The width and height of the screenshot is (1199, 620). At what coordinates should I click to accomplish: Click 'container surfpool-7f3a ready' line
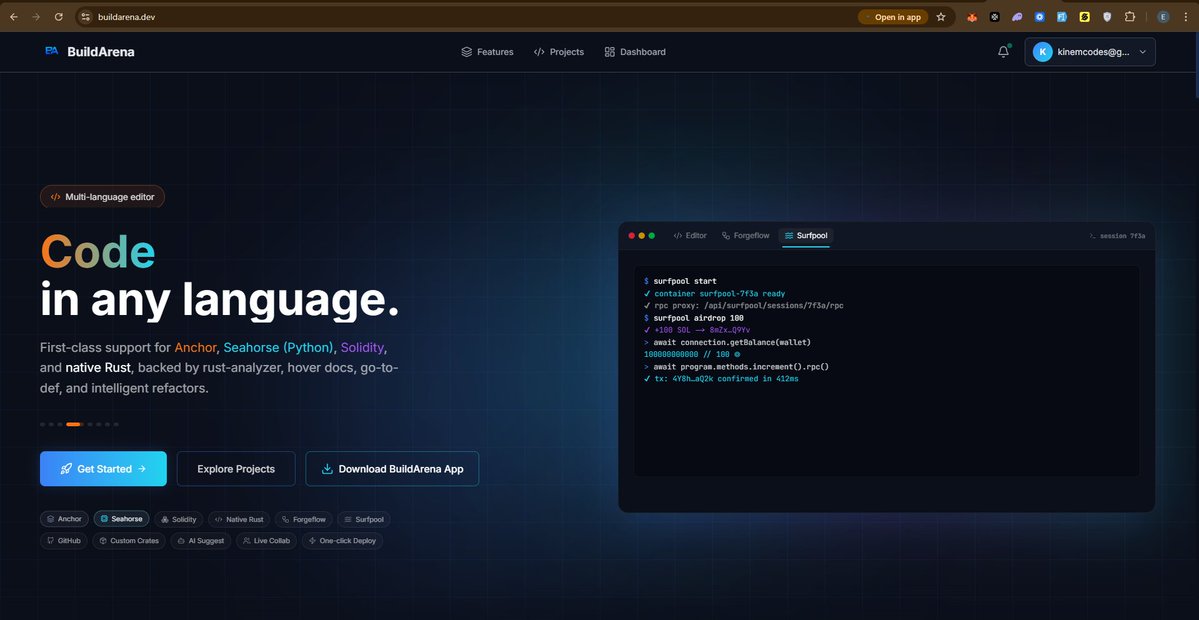coord(714,294)
